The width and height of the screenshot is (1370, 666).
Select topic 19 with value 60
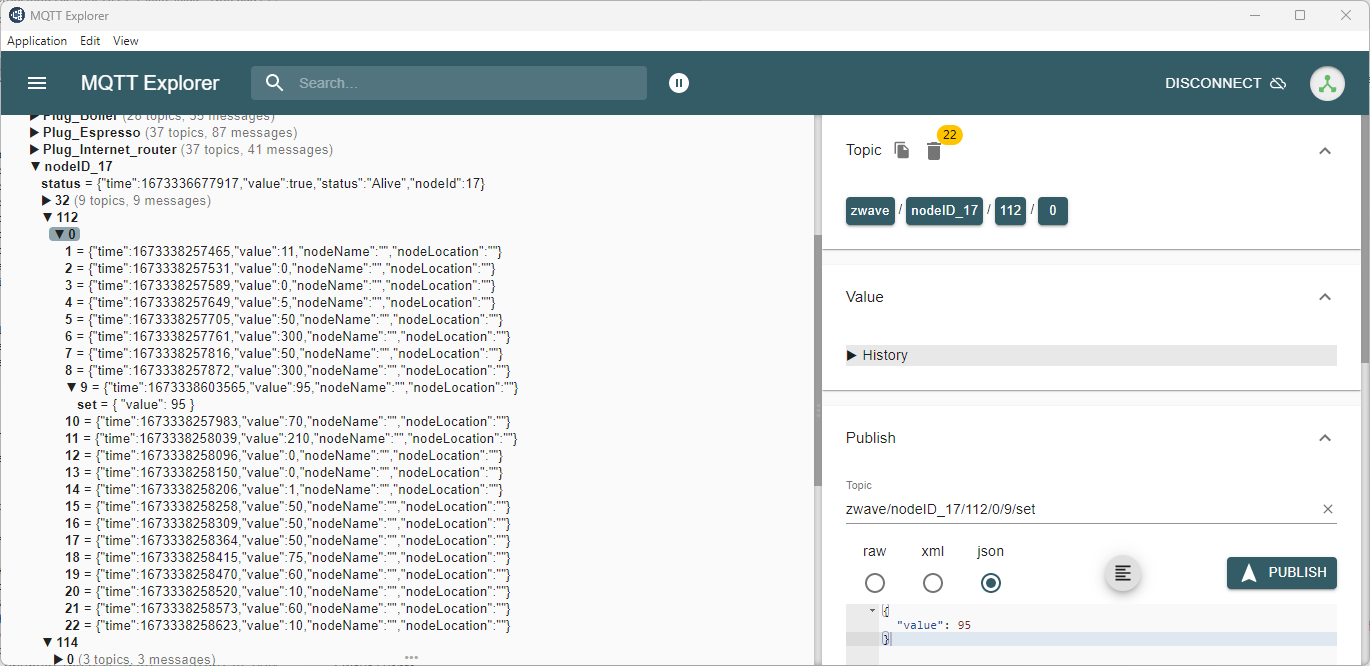click(x=287, y=574)
